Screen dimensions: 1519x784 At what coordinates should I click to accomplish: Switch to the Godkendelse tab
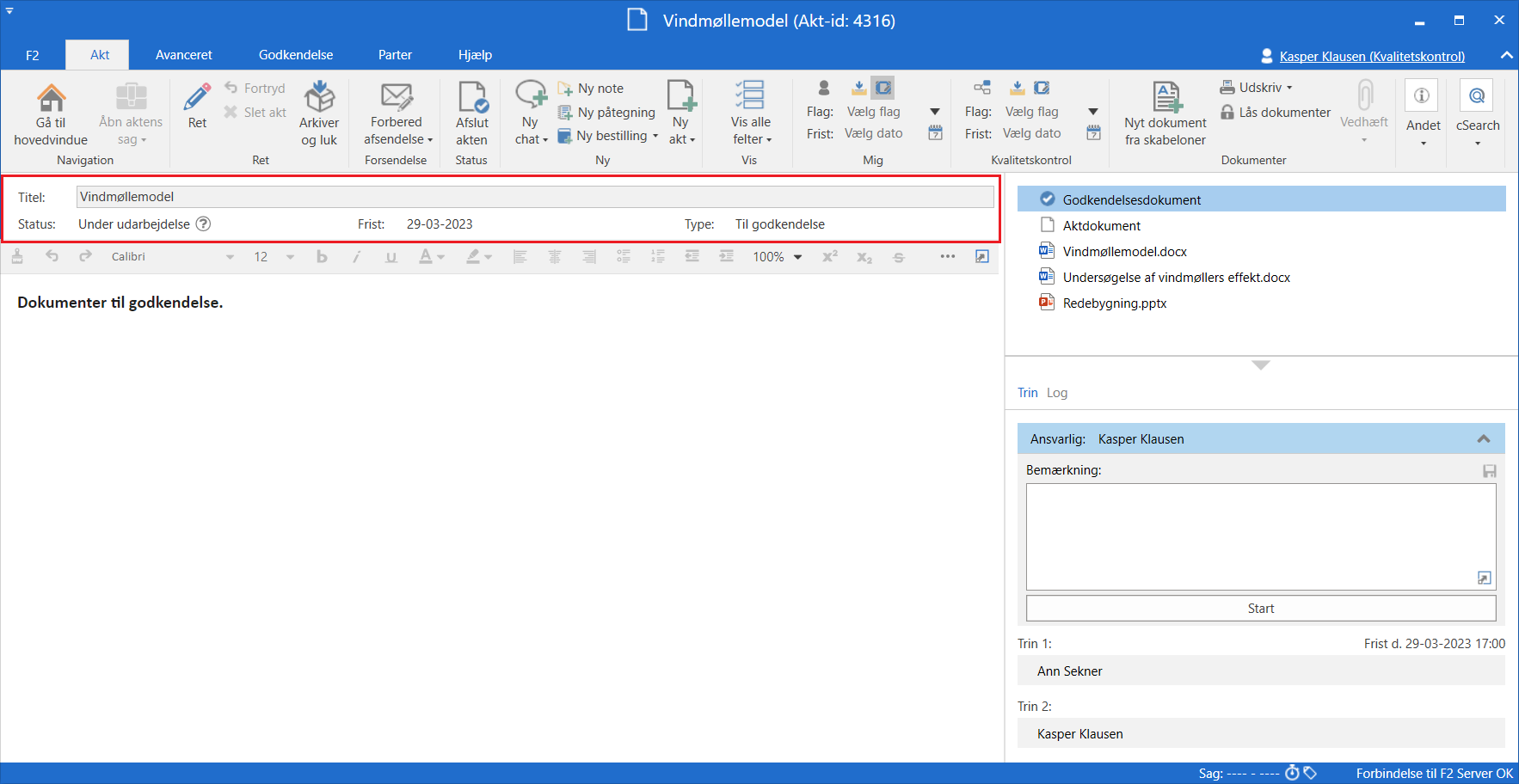[x=296, y=55]
